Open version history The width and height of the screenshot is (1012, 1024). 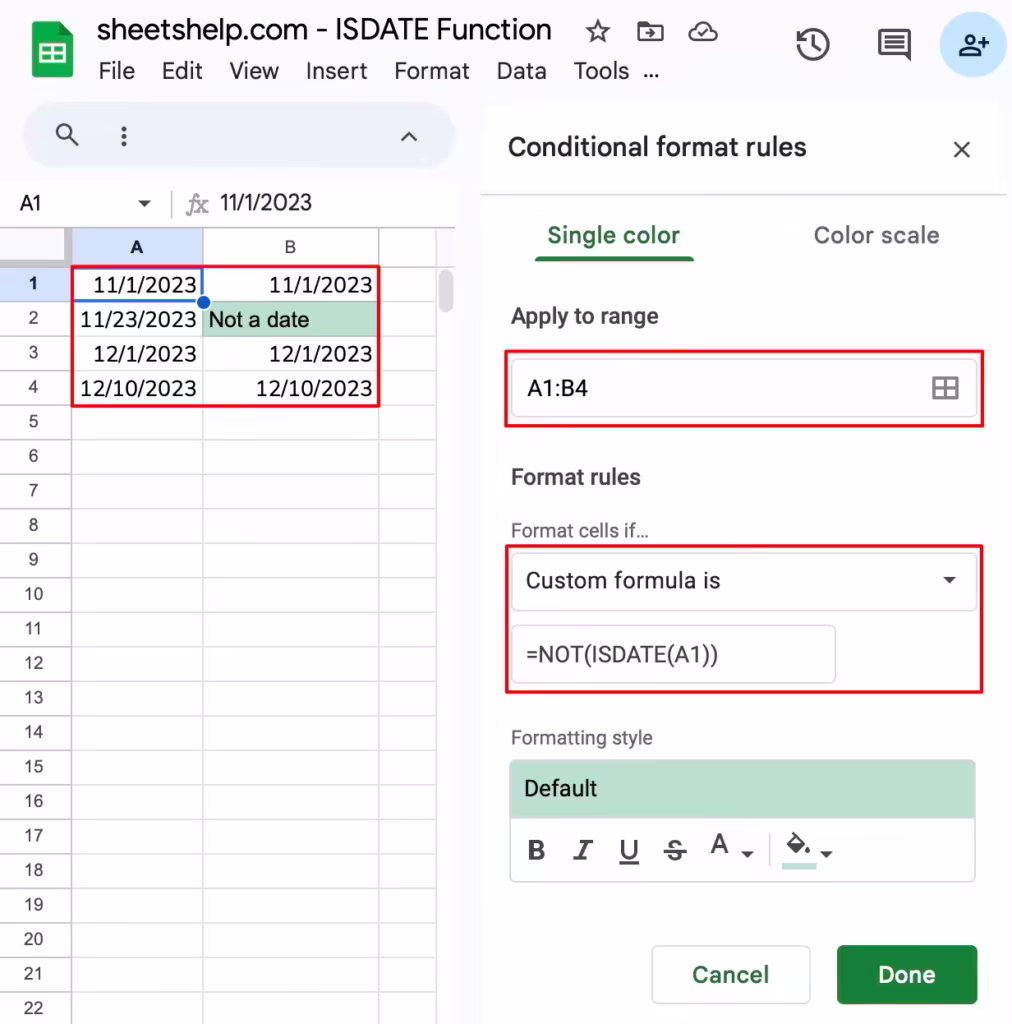click(813, 44)
